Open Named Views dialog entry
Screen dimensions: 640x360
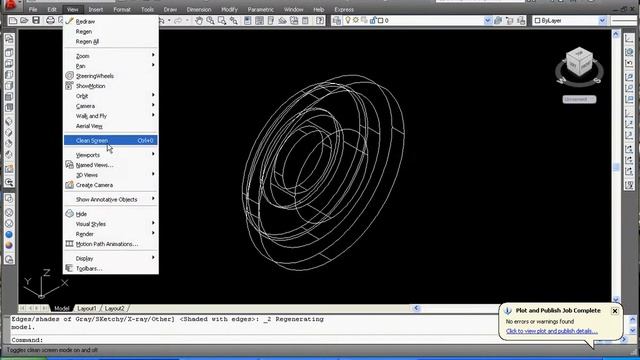coord(111,165)
